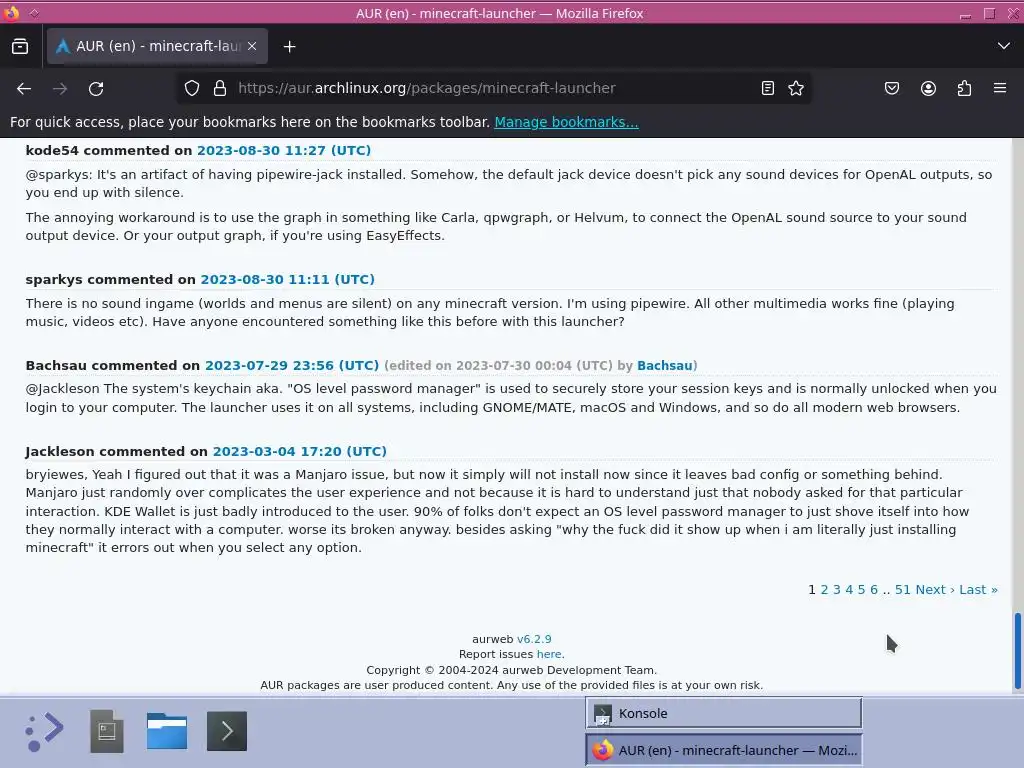This screenshot has height=768, width=1024.
Task: Click the 'sparkys commented on' text
Action: coord(110,280)
